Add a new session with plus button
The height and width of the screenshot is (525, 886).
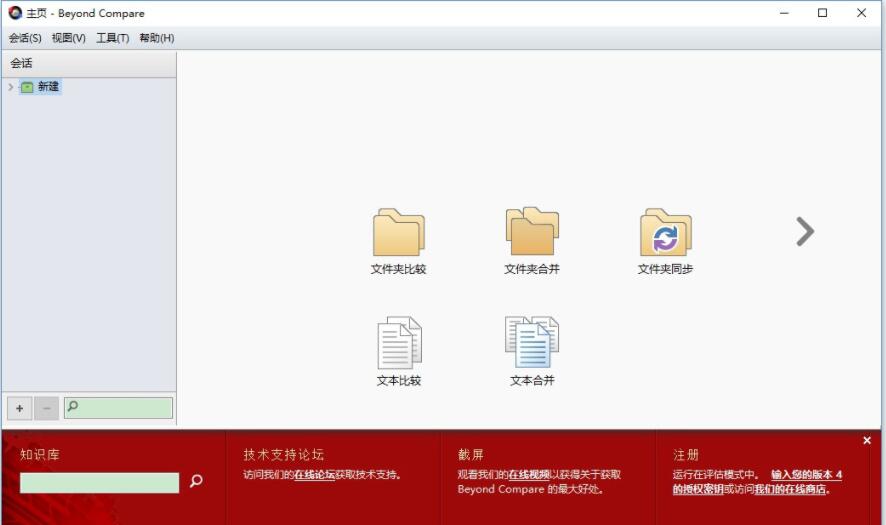[x=19, y=408]
